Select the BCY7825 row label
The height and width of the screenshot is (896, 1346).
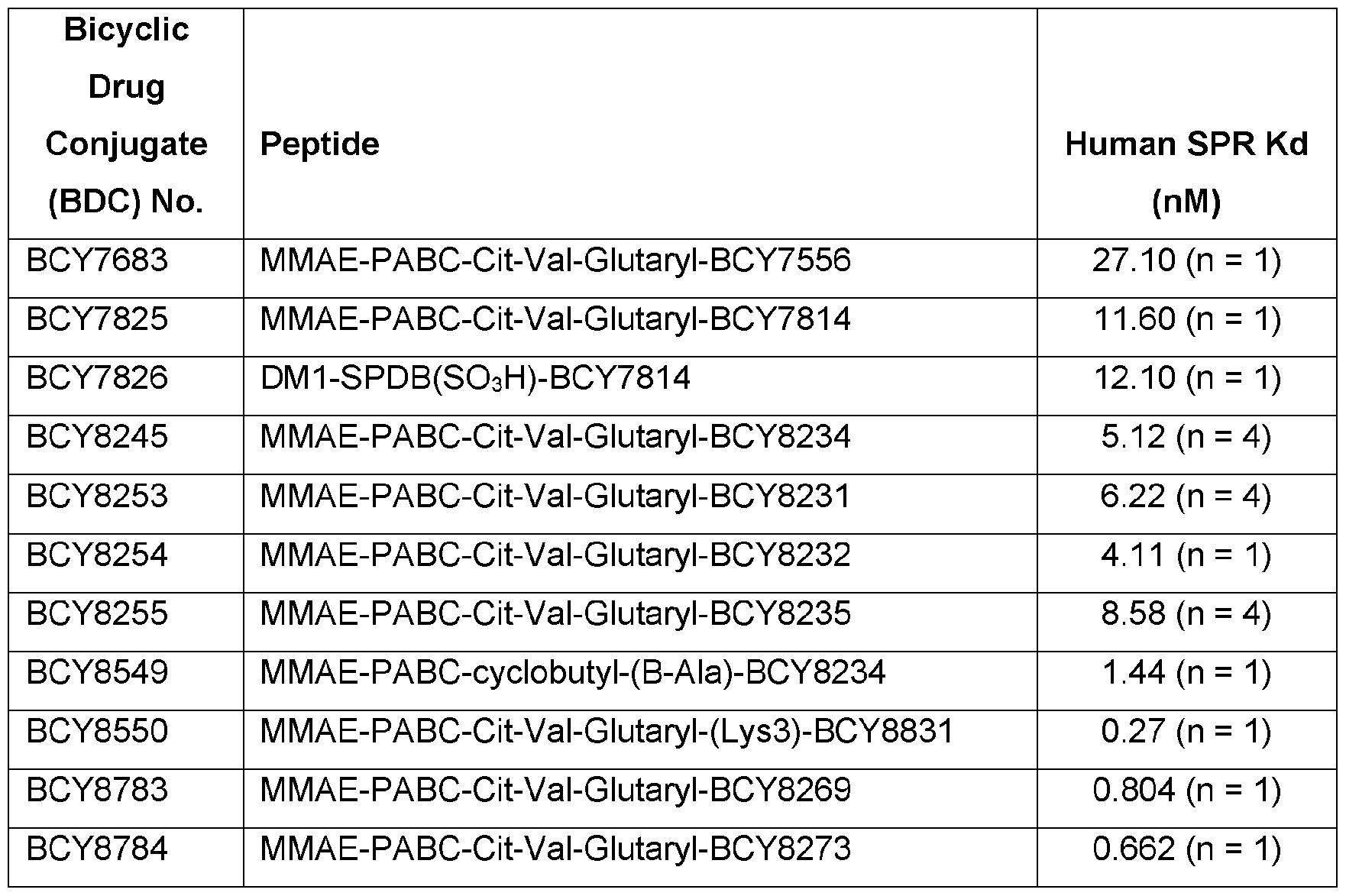tap(97, 319)
